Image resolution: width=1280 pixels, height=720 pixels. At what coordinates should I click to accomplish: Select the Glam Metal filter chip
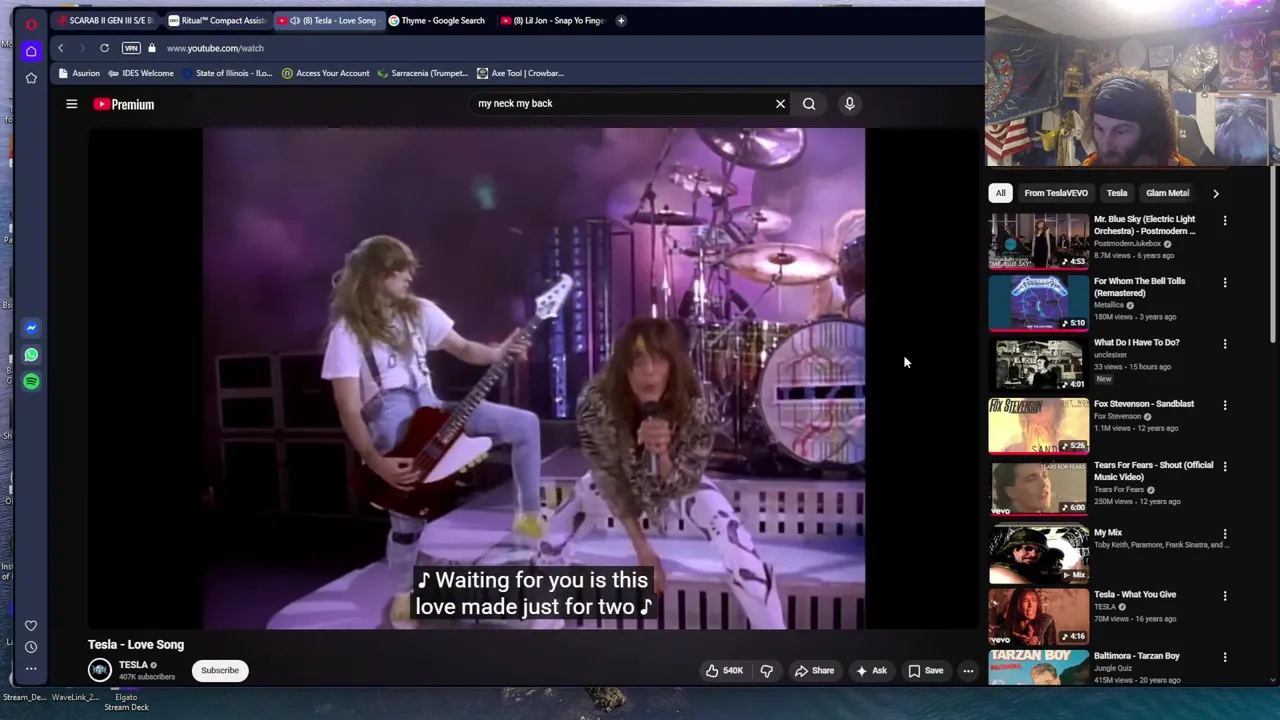click(x=1167, y=193)
